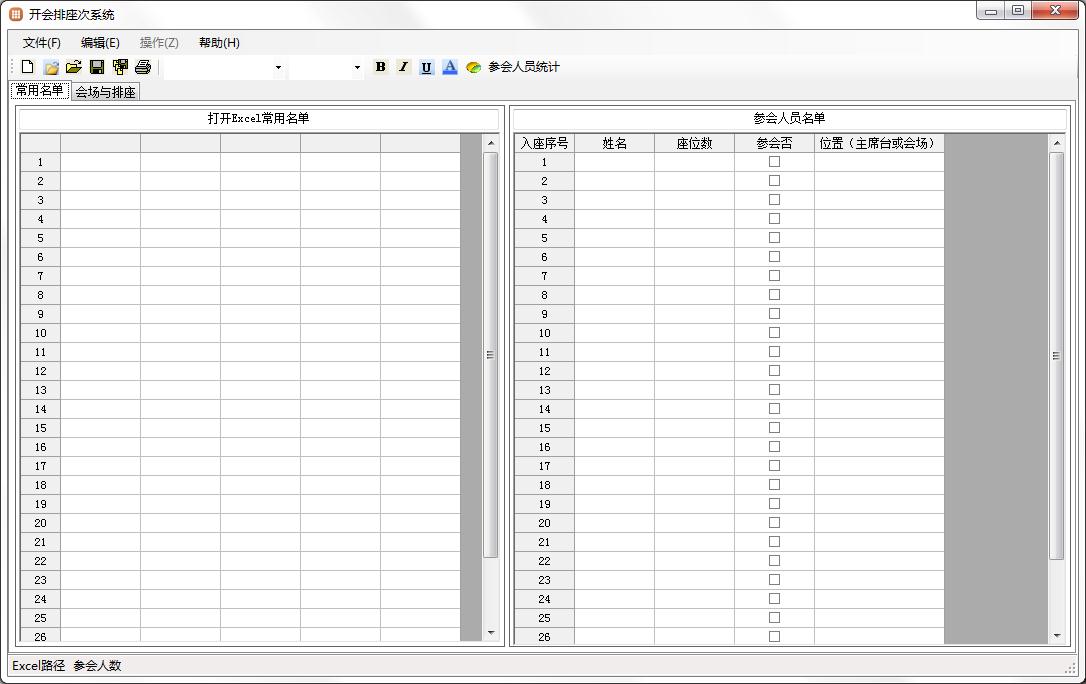This screenshot has width=1086, height=684.
Task: Switch to the 会场与排座 tab
Action: [x=105, y=91]
